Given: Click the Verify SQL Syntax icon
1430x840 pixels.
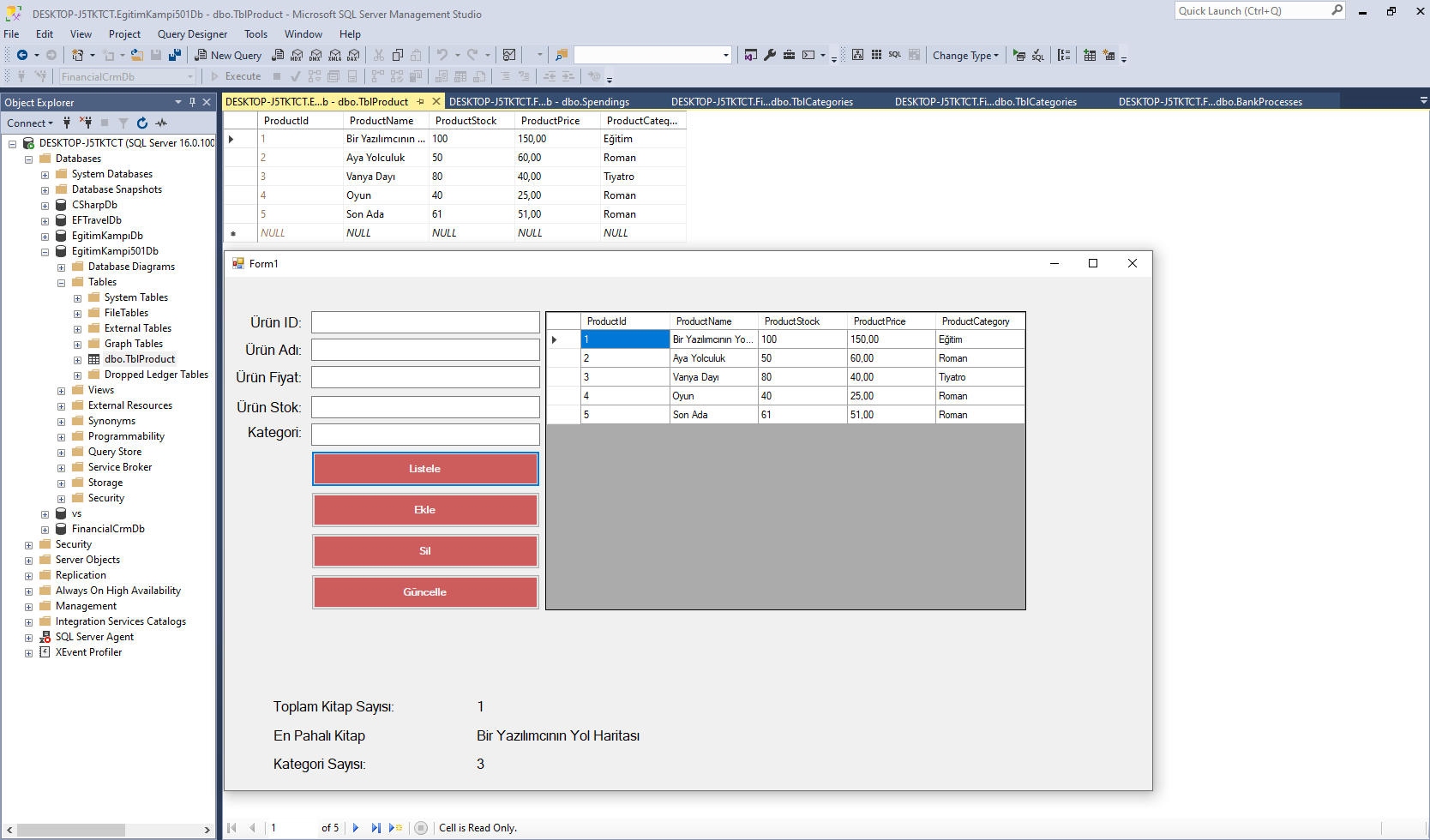Looking at the screenshot, I should coord(1037,55).
